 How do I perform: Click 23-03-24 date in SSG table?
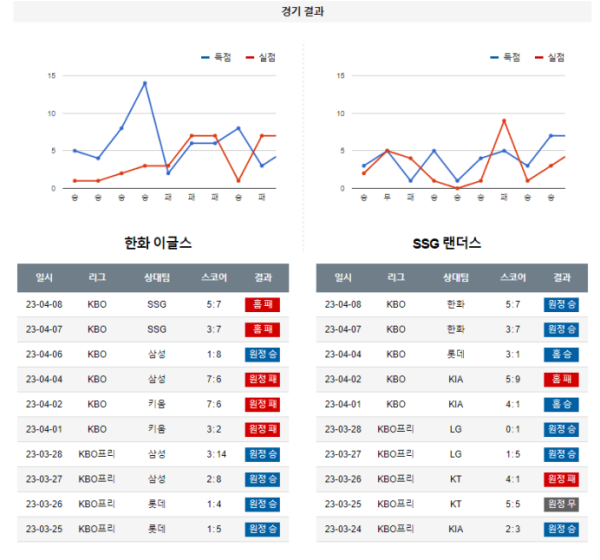point(343,529)
